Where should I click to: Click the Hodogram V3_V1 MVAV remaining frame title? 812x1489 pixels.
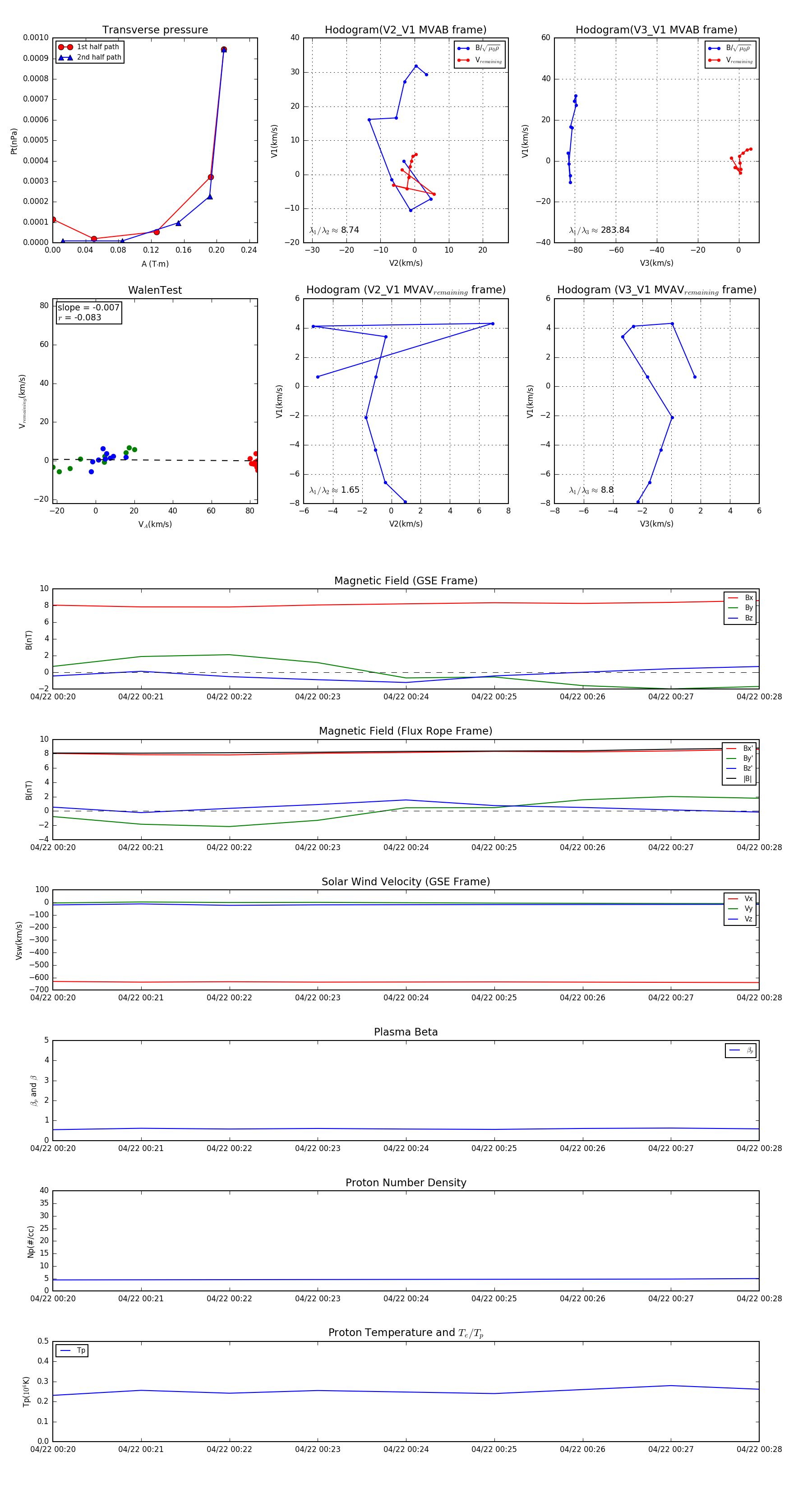(656, 290)
